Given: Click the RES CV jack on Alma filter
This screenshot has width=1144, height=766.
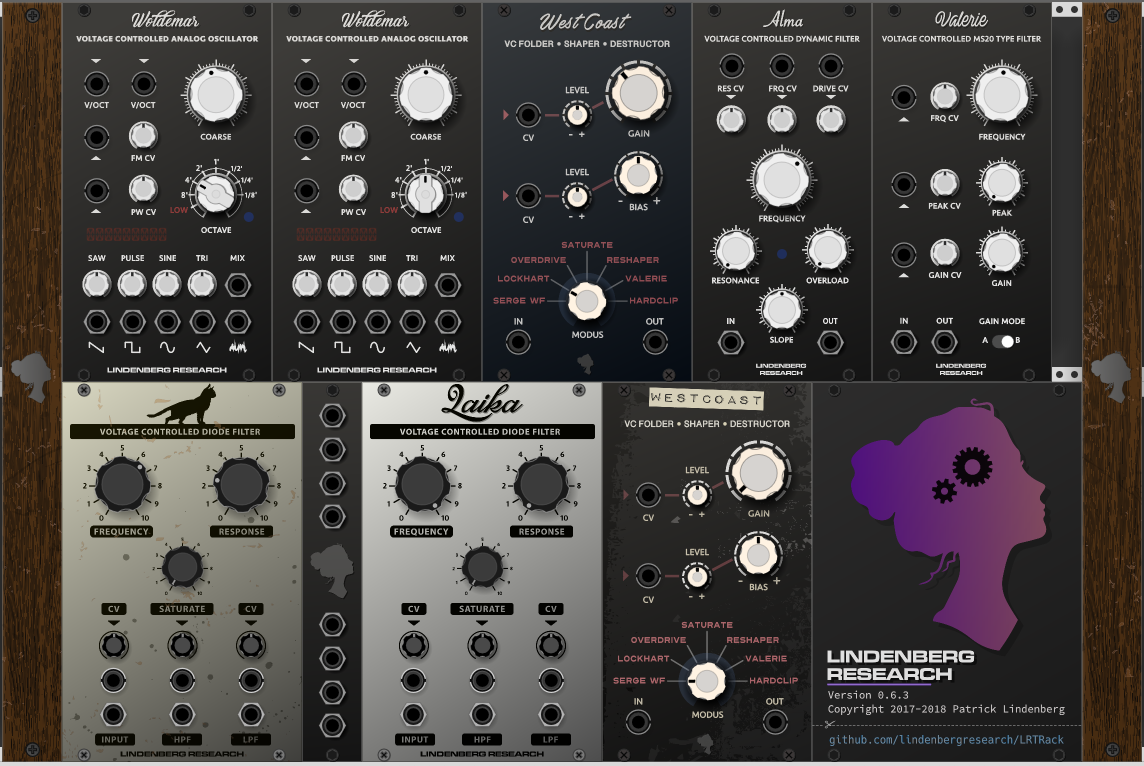Looking at the screenshot, I should point(731,66).
